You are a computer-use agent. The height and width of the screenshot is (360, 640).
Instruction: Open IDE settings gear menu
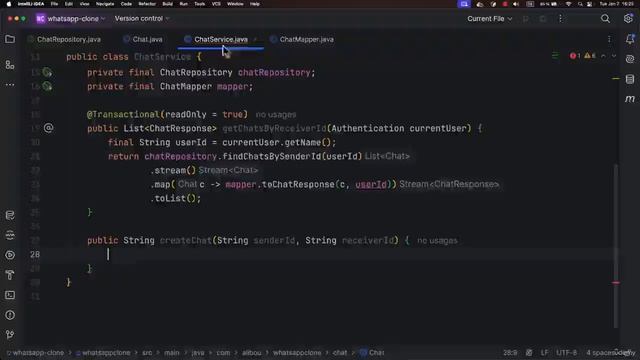coord(628,18)
